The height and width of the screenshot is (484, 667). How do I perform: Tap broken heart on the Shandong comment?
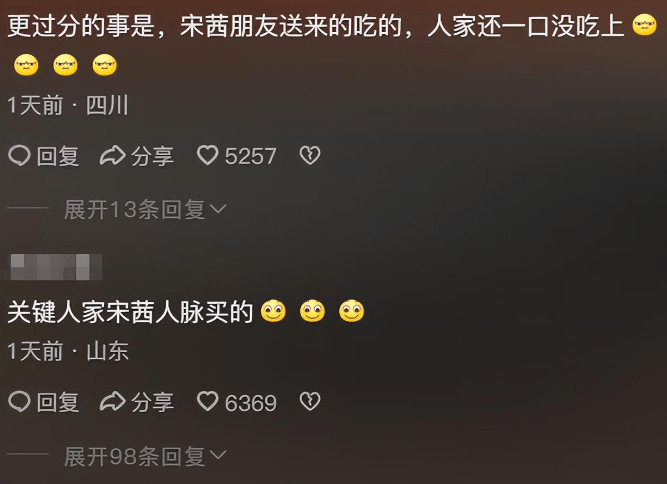click(310, 402)
